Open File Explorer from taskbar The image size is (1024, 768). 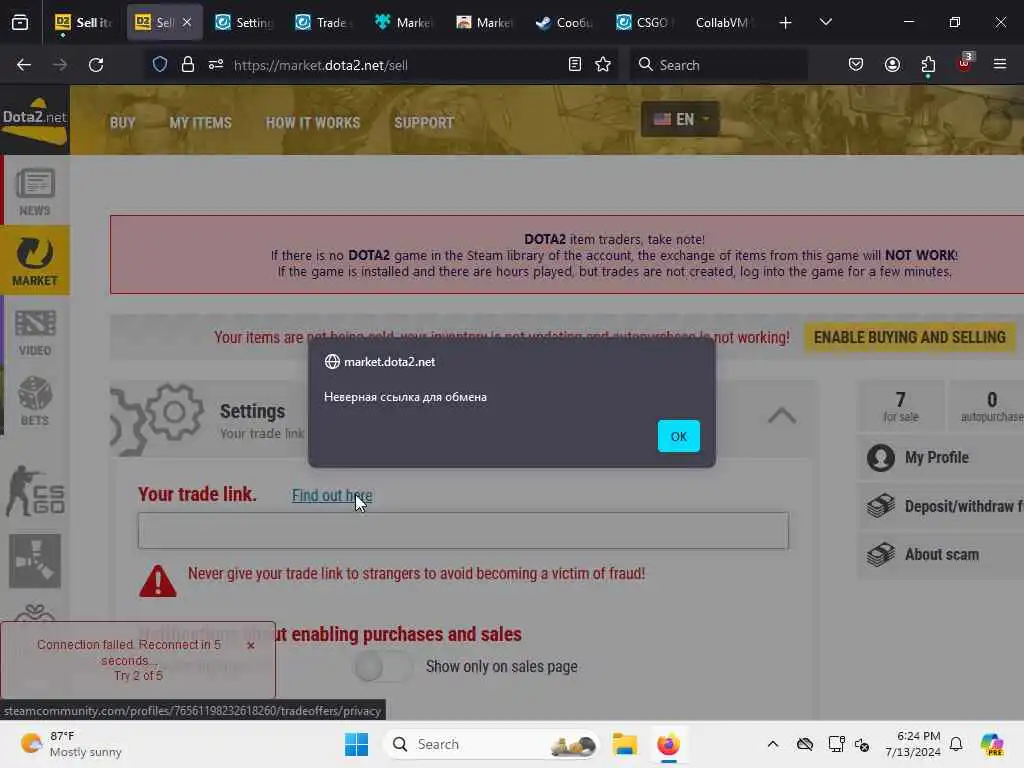coord(624,744)
